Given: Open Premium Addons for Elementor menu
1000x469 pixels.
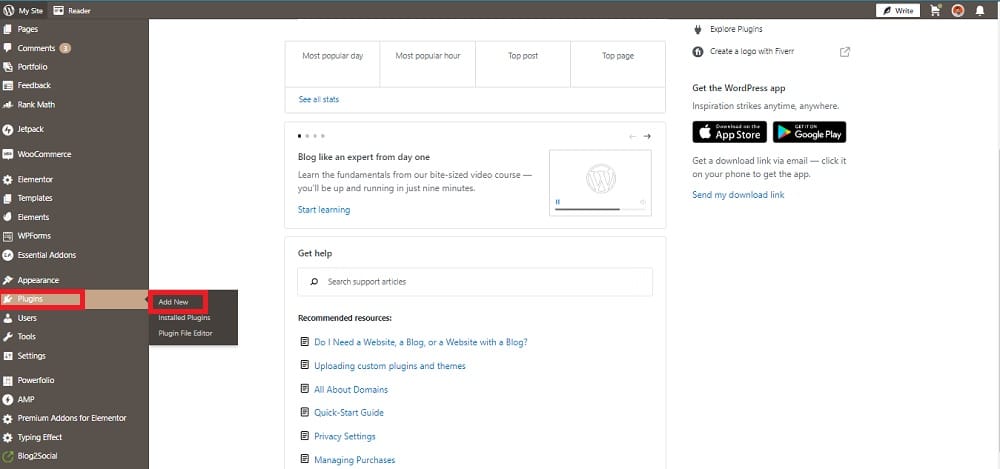Looking at the screenshot, I should point(71,419).
